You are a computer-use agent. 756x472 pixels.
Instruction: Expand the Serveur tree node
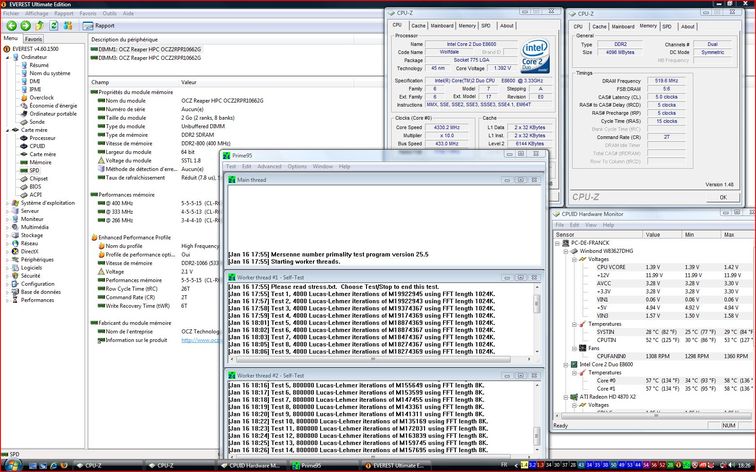[8, 211]
